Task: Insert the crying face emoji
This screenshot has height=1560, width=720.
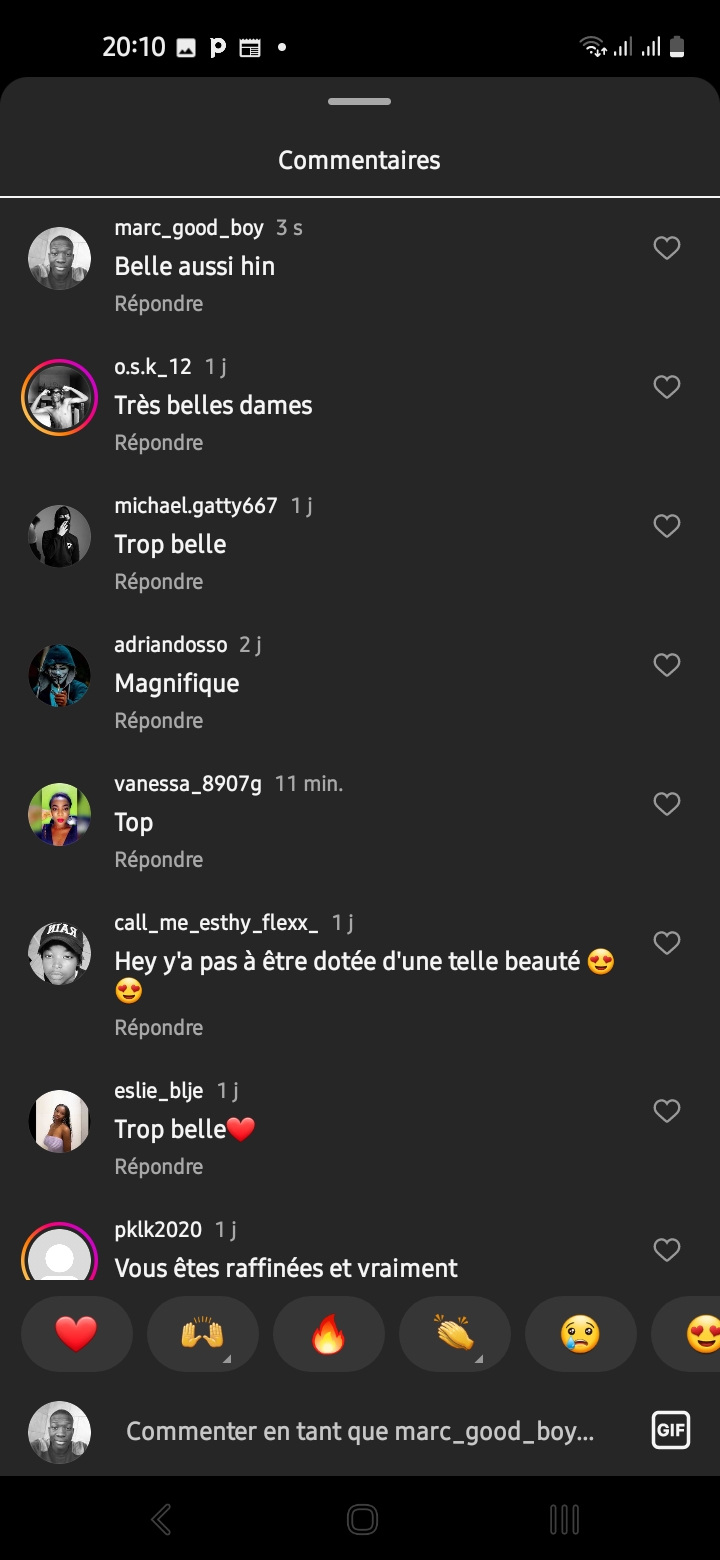Action: (580, 1334)
